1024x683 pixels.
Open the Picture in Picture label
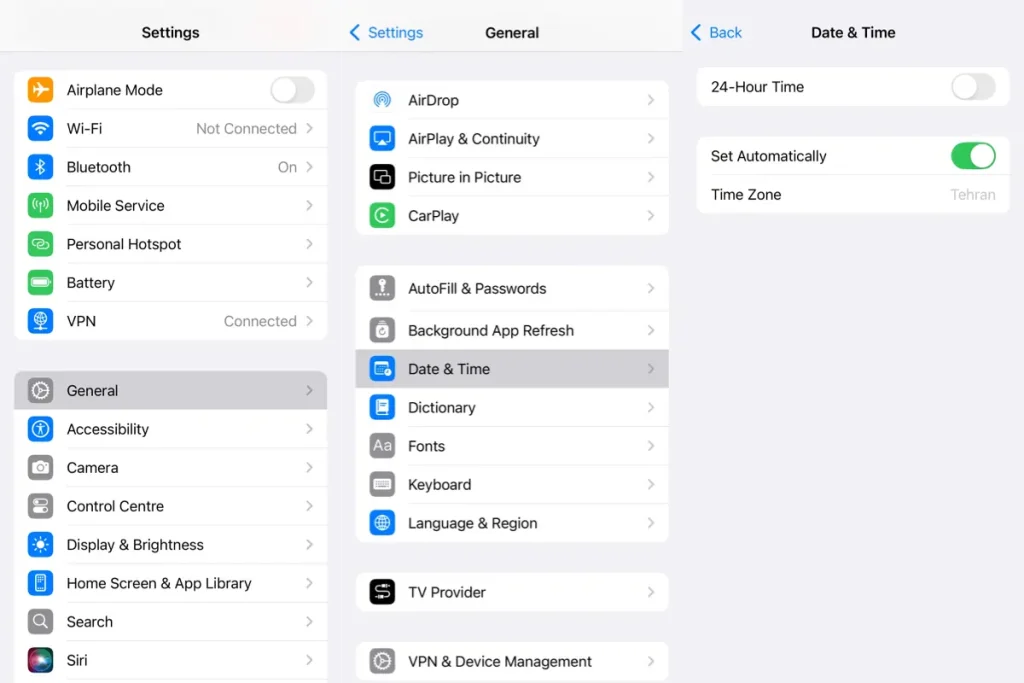(464, 177)
